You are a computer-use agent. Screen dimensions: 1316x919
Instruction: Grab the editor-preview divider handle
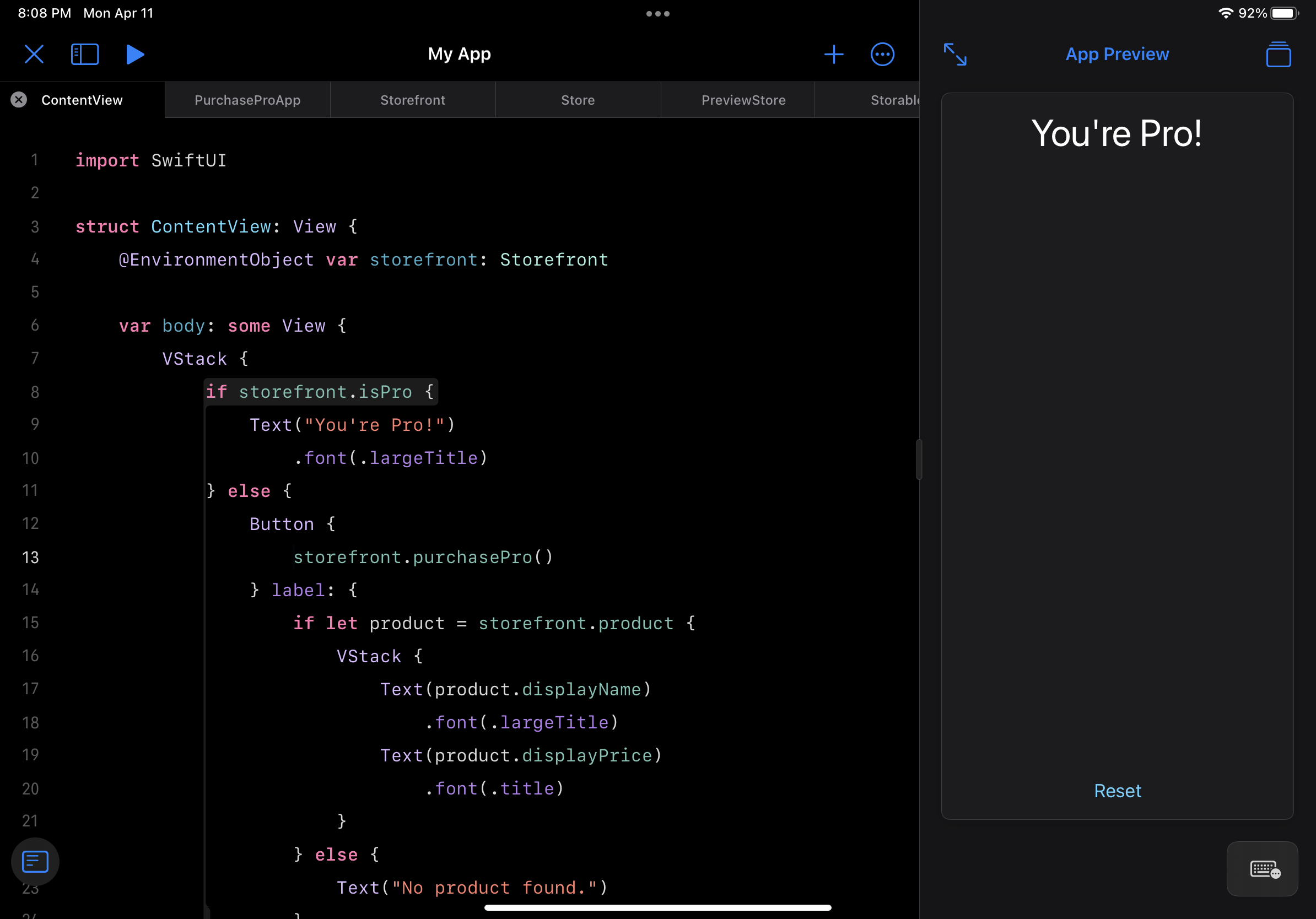tap(919, 459)
